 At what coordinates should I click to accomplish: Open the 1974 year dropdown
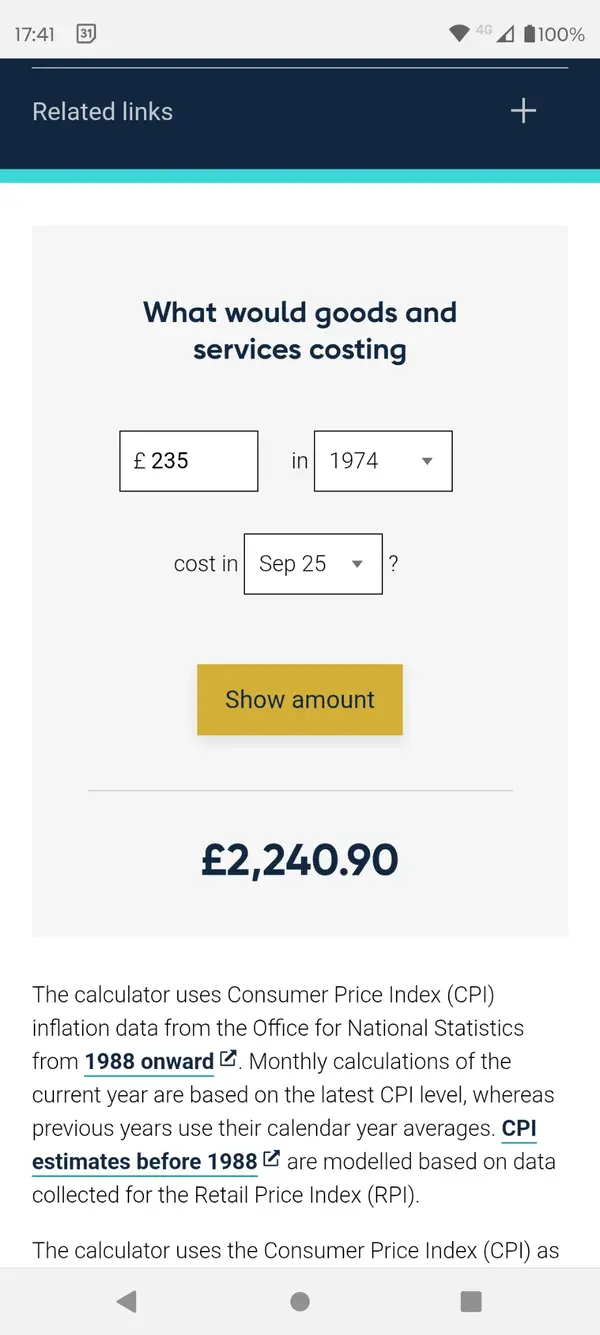tap(383, 461)
